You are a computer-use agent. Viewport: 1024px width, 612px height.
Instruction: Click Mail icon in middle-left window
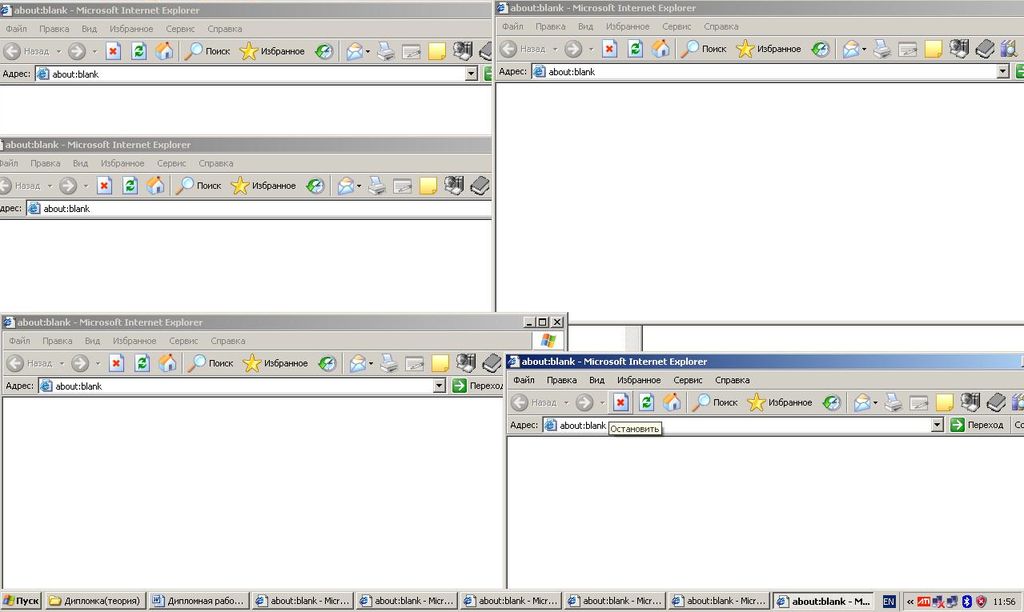point(346,185)
